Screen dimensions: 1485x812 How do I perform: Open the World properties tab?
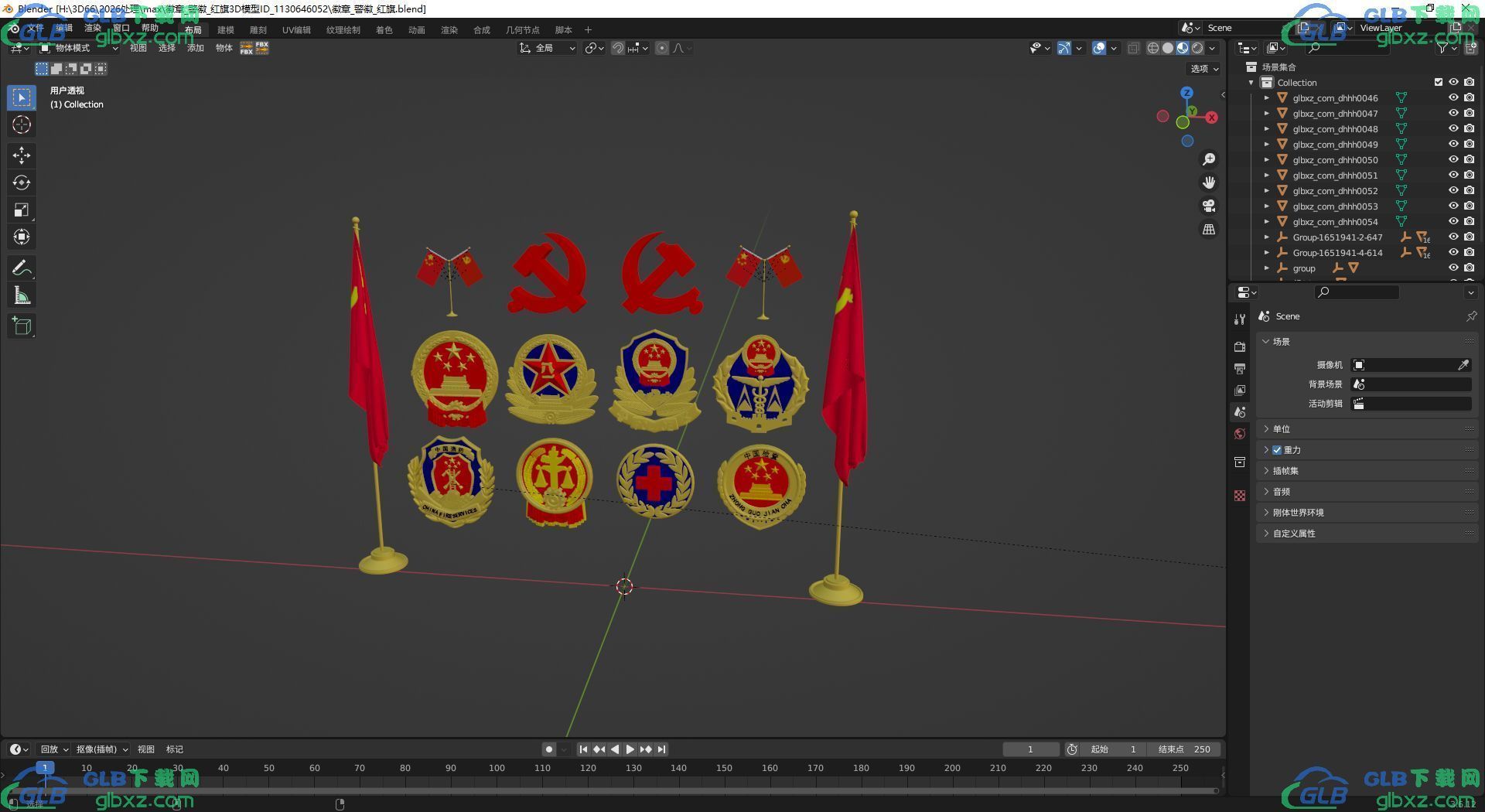[x=1240, y=434]
